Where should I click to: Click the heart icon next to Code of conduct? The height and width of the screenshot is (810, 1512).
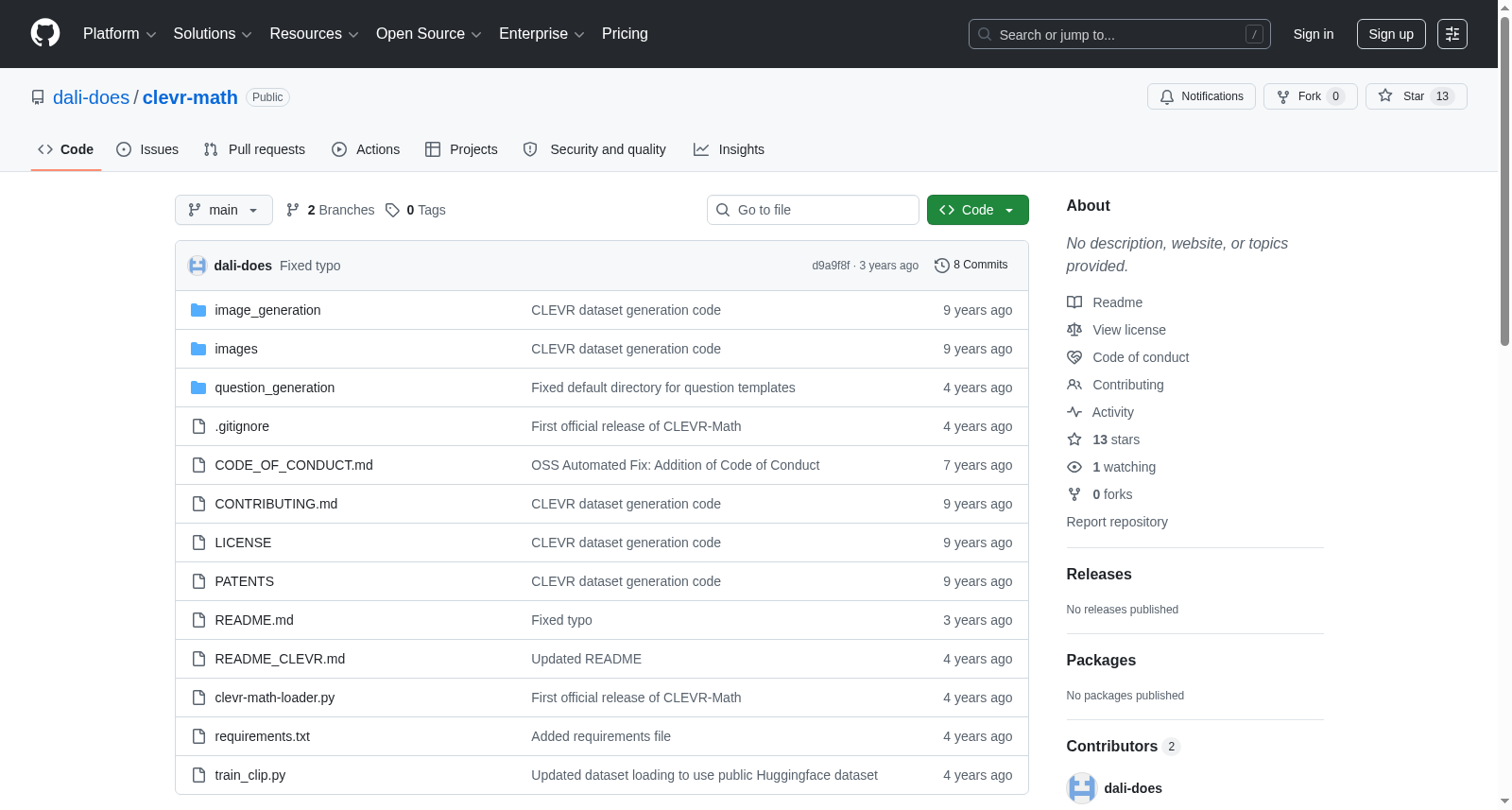coord(1074,357)
